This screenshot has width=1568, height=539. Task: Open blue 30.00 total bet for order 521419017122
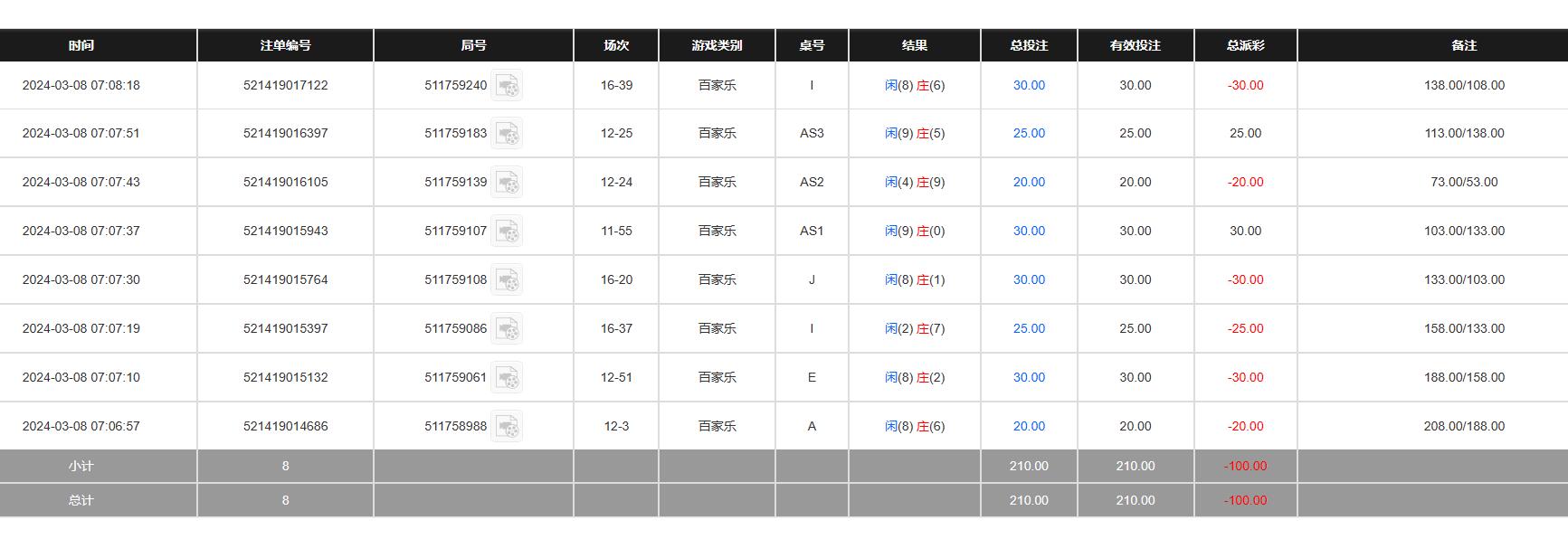pyautogui.click(x=1029, y=86)
